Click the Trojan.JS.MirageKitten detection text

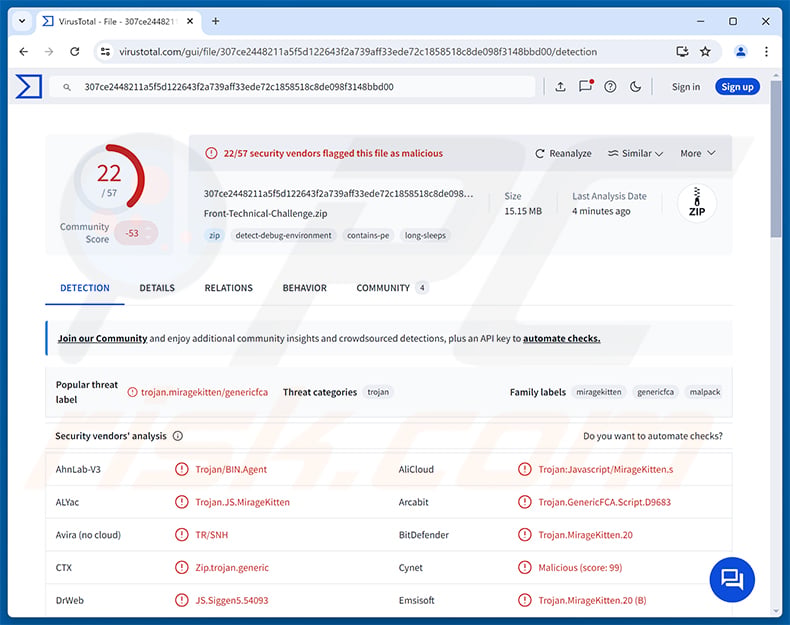(242, 502)
